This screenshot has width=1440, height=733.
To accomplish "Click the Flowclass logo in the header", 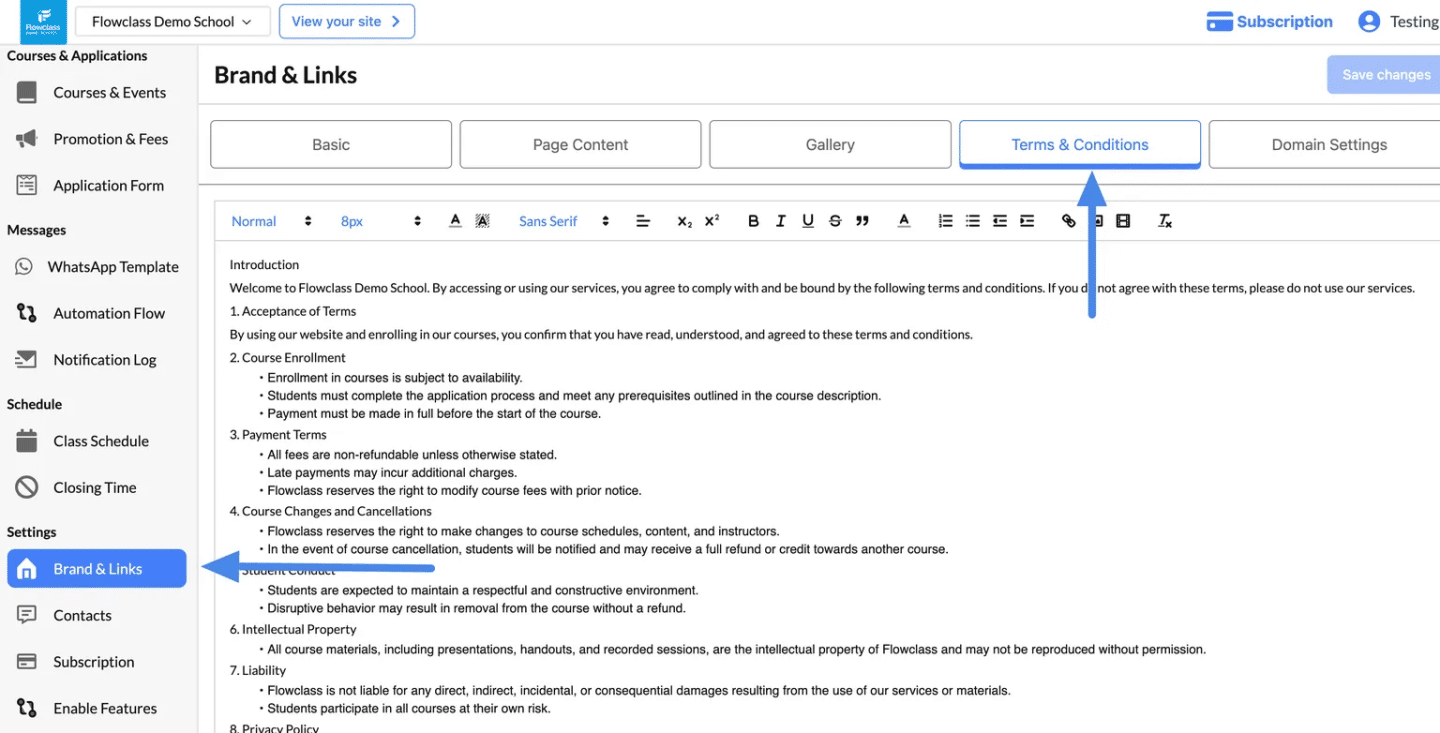I will (43, 21).
